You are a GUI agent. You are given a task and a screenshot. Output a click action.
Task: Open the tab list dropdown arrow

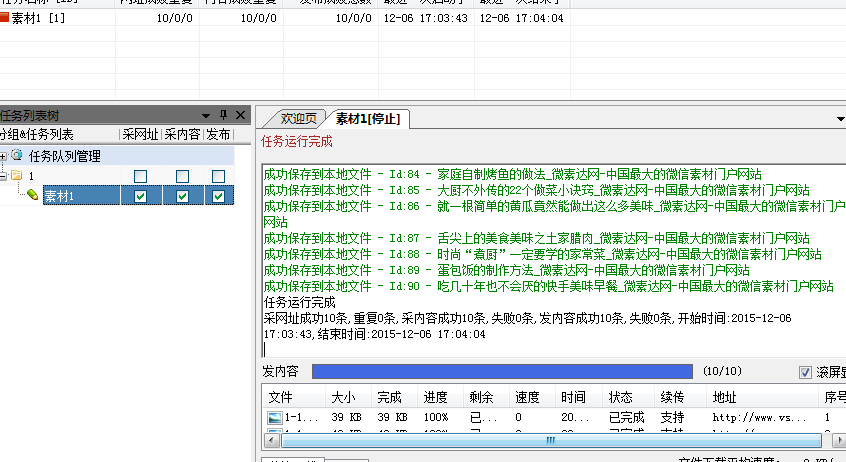(841, 119)
